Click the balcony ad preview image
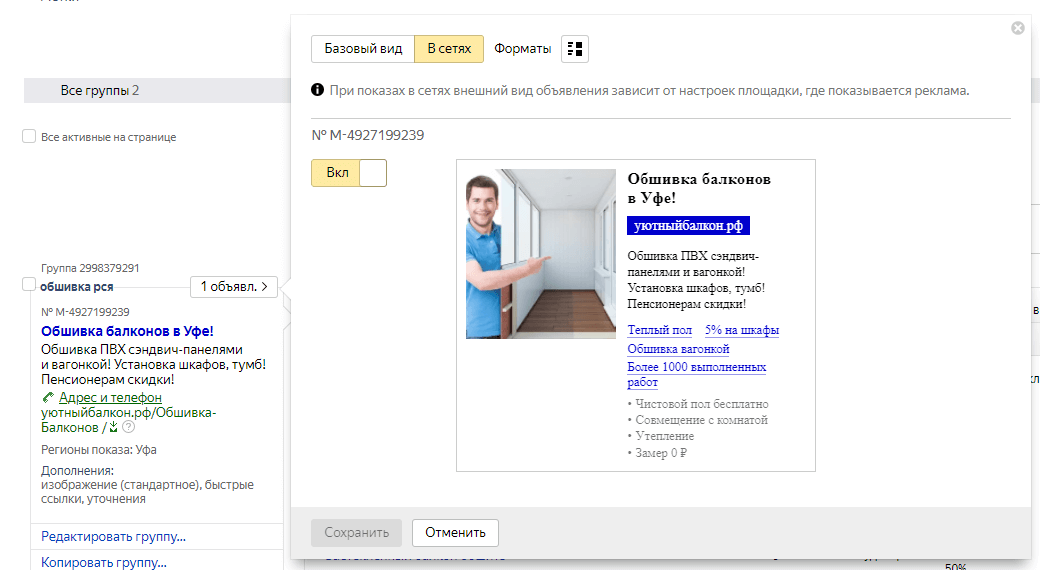This screenshot has height=570, width=1040. pos(541,253)
